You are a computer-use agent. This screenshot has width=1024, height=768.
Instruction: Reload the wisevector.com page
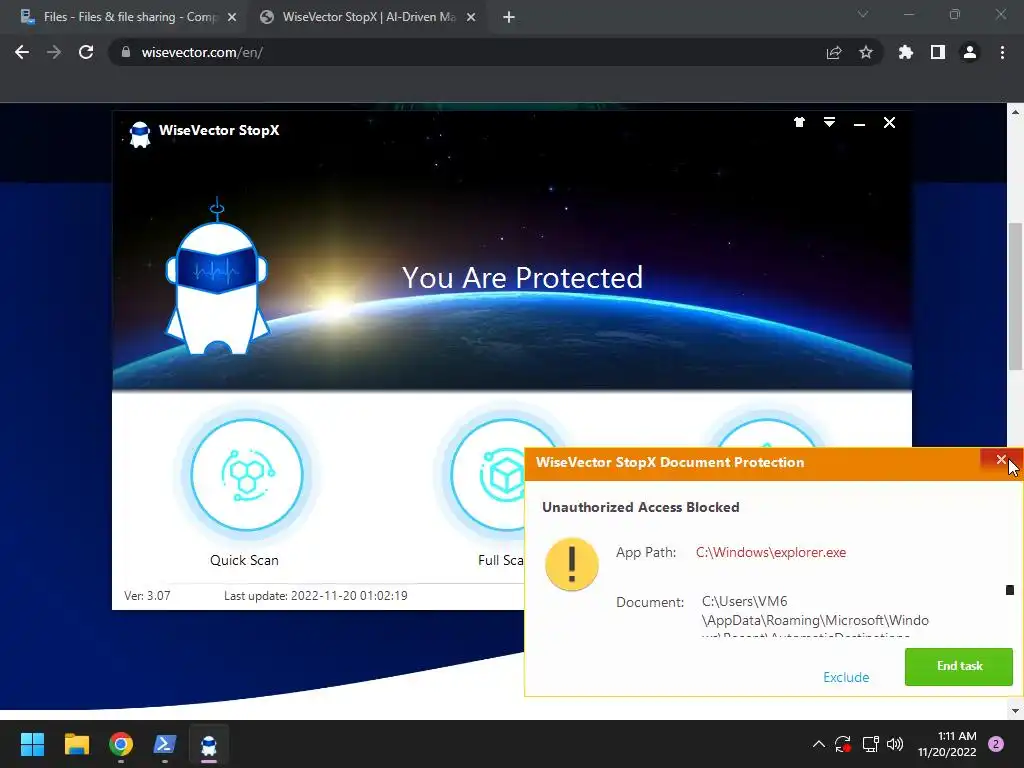[x=86, y=52]
